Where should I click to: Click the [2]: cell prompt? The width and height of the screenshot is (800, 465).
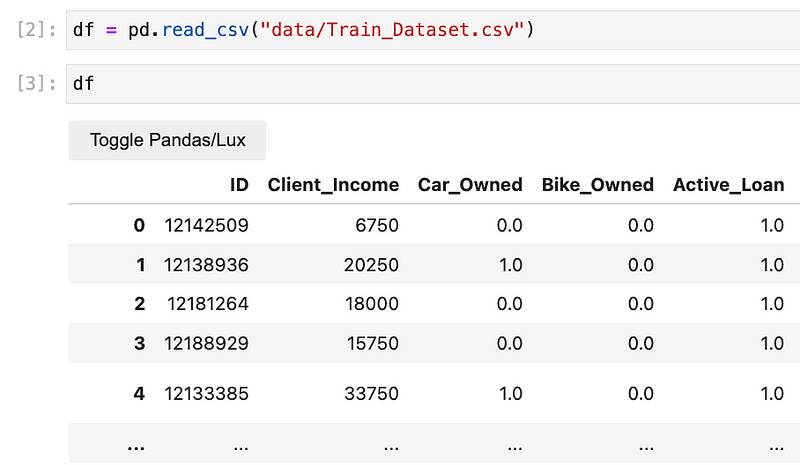(x=36, y=30)
